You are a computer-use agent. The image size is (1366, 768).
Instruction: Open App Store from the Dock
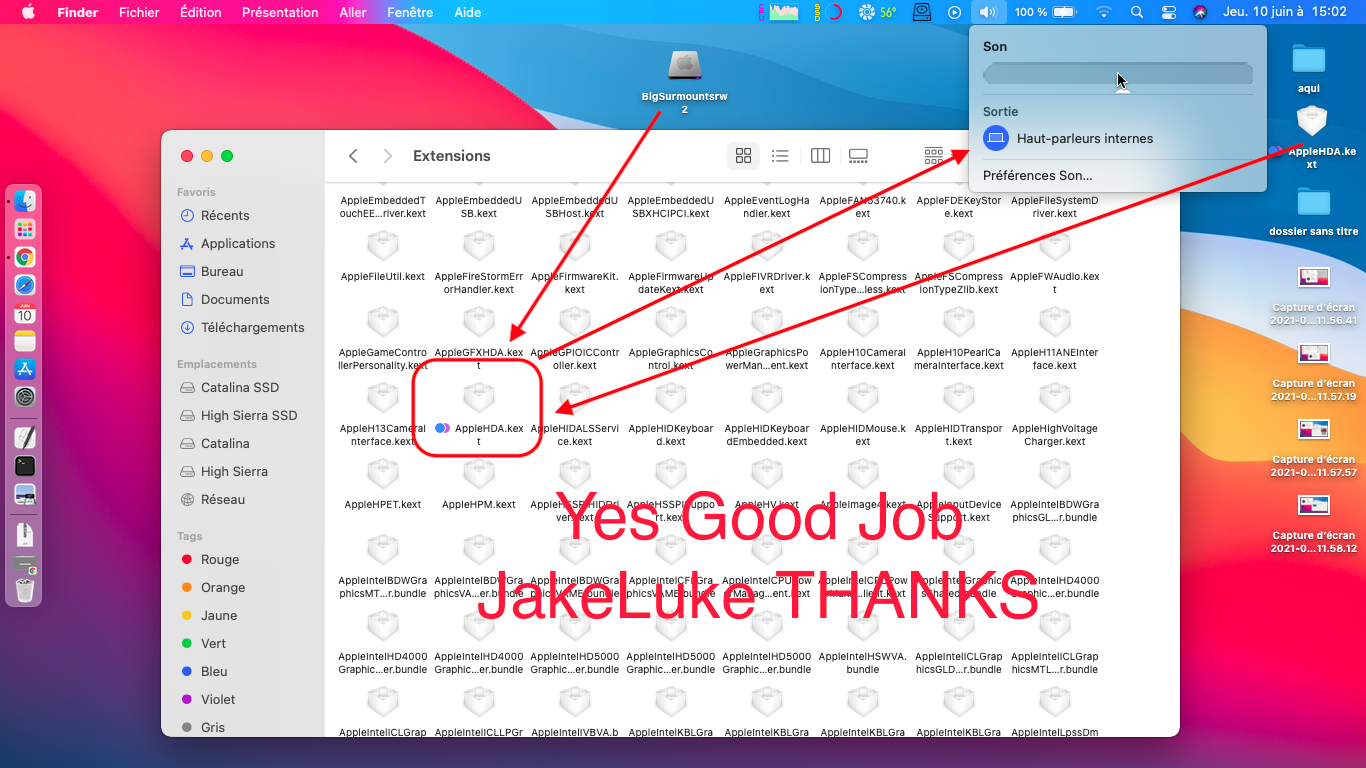click(x=25, y=369)
